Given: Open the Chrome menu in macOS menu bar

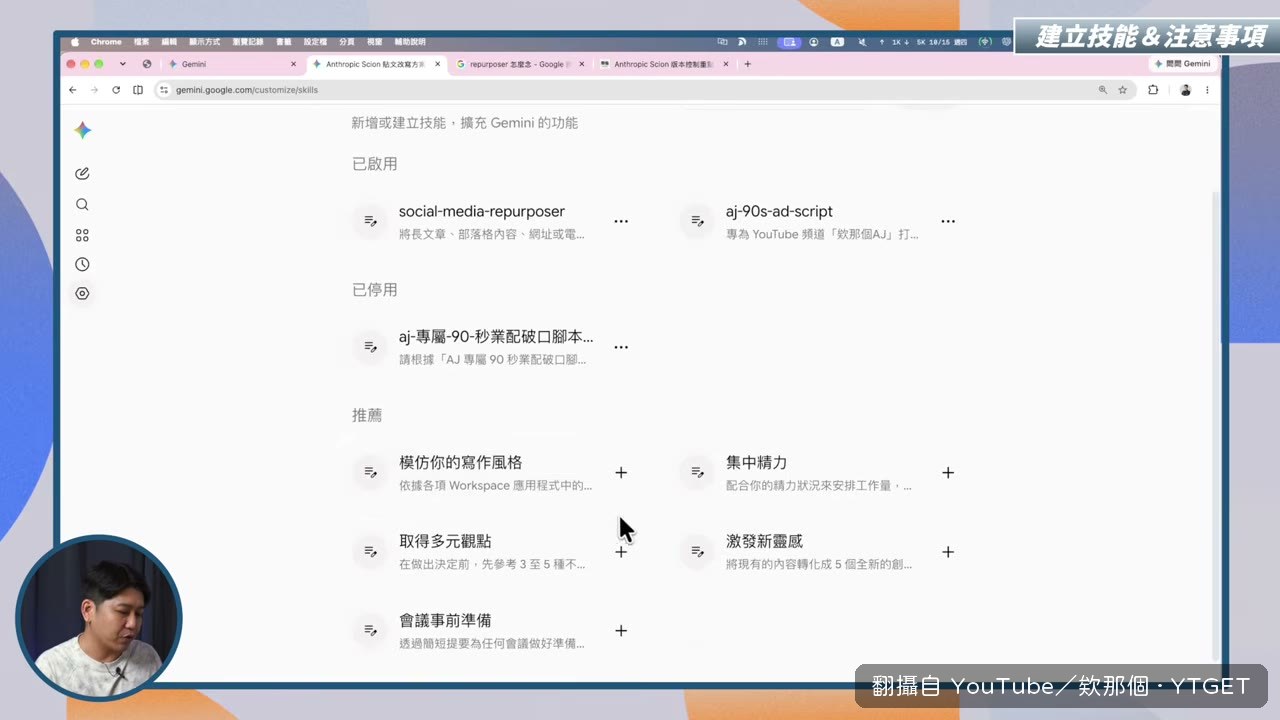Looking at the screenshot, I should [106, 42].
